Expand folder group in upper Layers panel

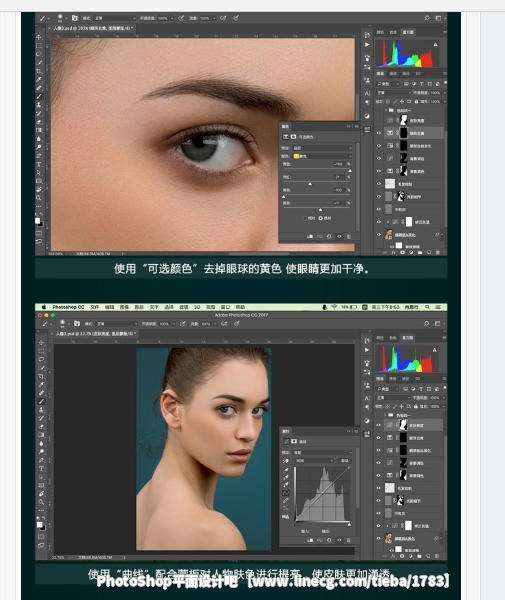pyautogui.click(x=385, y=110)
